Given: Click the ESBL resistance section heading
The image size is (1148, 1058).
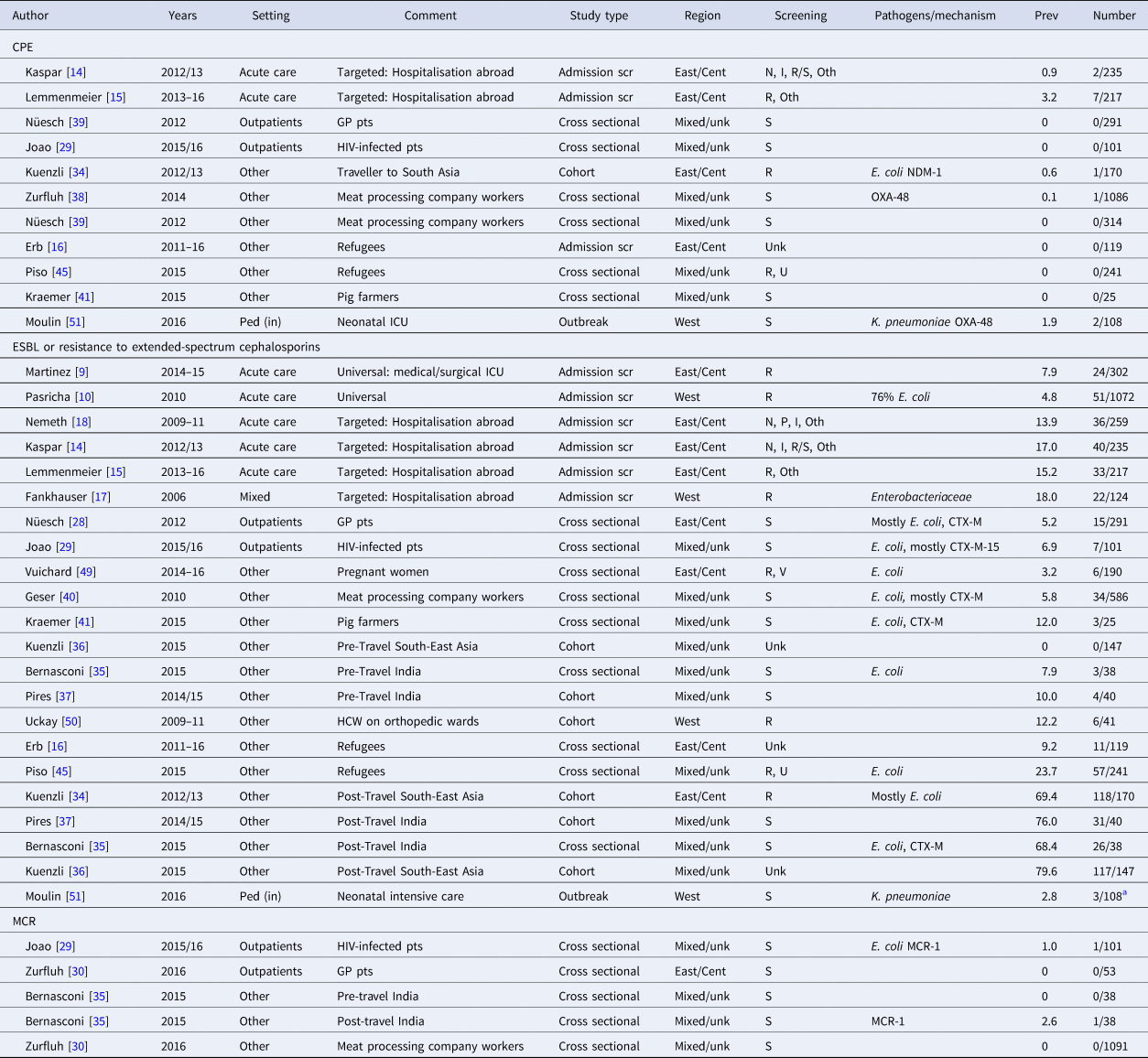Looking at the screenshot, I should [166, 347].
